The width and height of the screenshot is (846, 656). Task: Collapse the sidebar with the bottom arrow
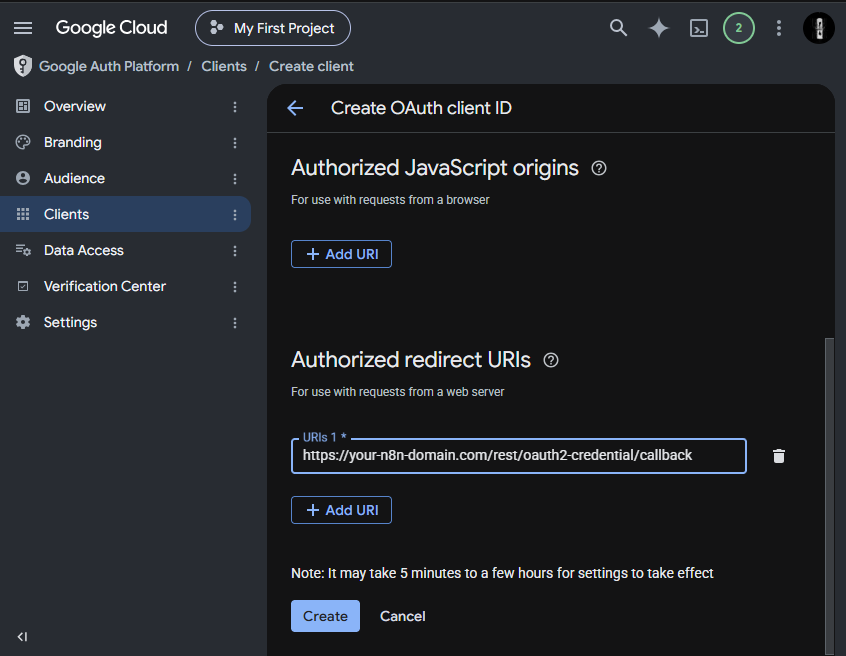pos(22,637)
